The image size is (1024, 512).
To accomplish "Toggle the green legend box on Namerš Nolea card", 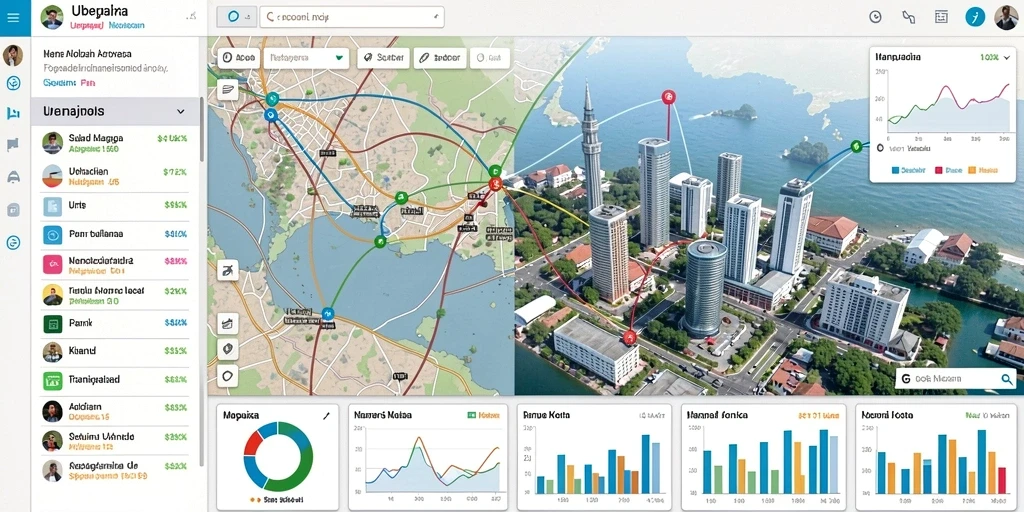I will tap(471, 415).
